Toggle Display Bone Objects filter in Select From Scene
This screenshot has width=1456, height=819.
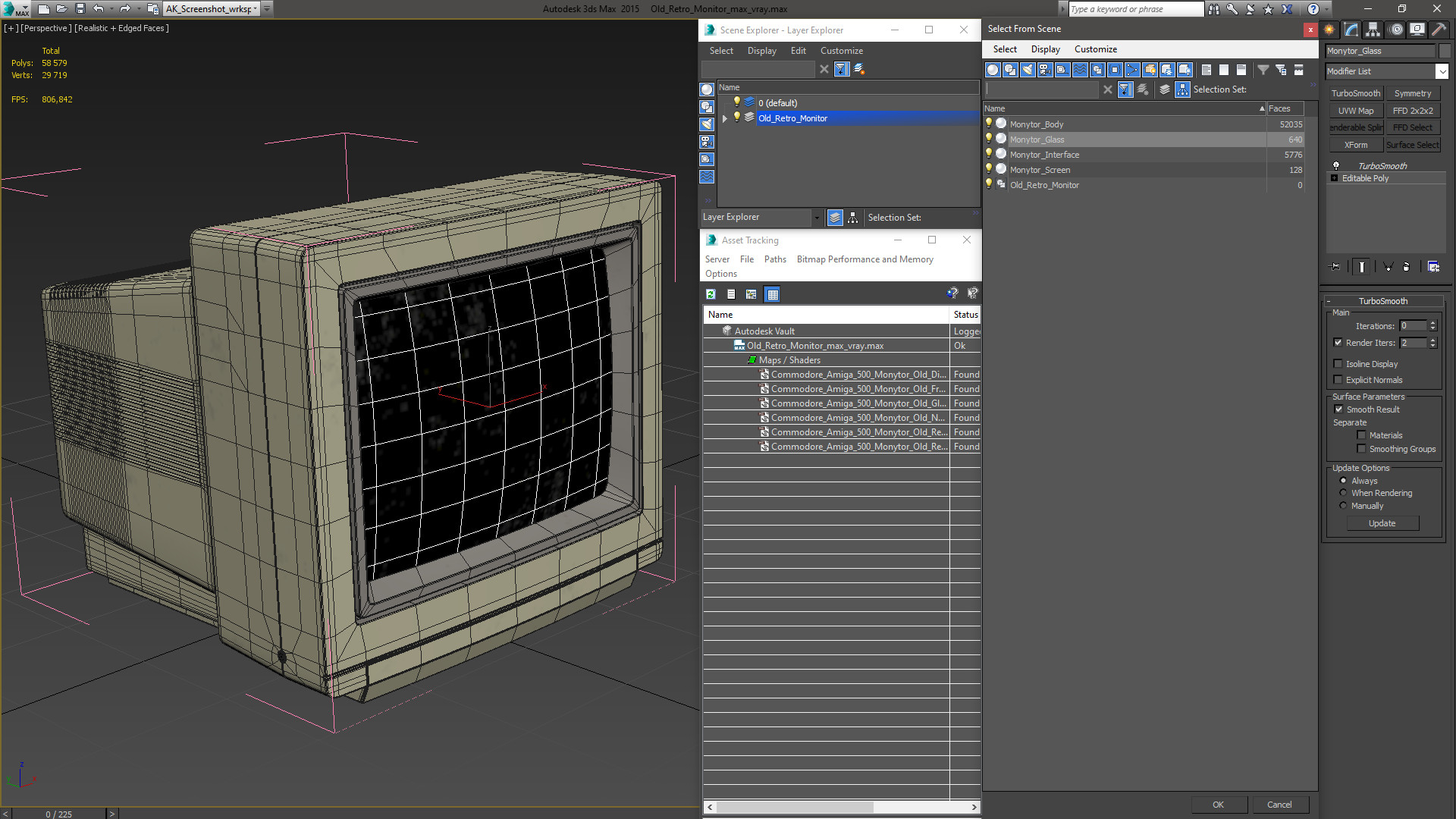point(1132,70)
